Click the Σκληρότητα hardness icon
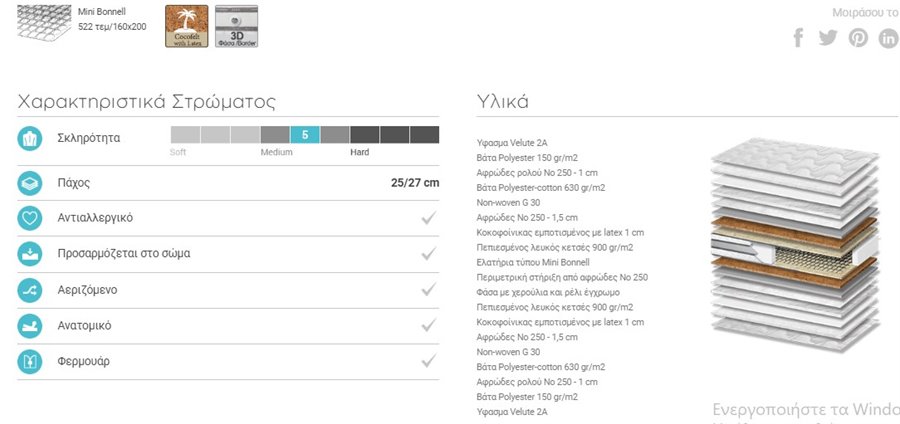 click(x=29, y=138)
